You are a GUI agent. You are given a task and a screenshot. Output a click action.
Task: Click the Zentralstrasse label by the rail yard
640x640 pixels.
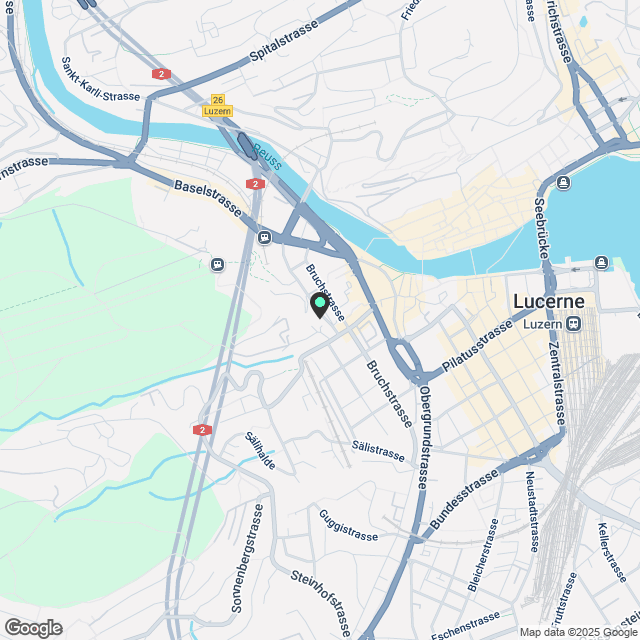[557, 383]
